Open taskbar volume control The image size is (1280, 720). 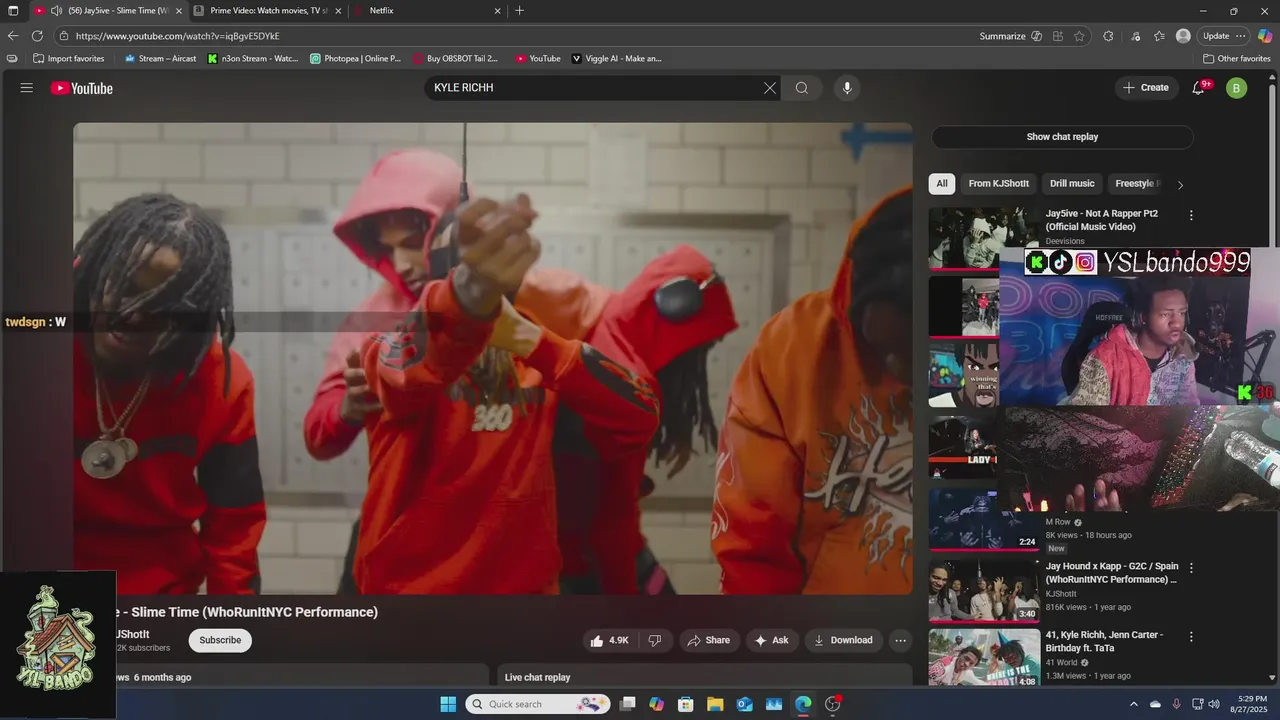pos(1213,704)
